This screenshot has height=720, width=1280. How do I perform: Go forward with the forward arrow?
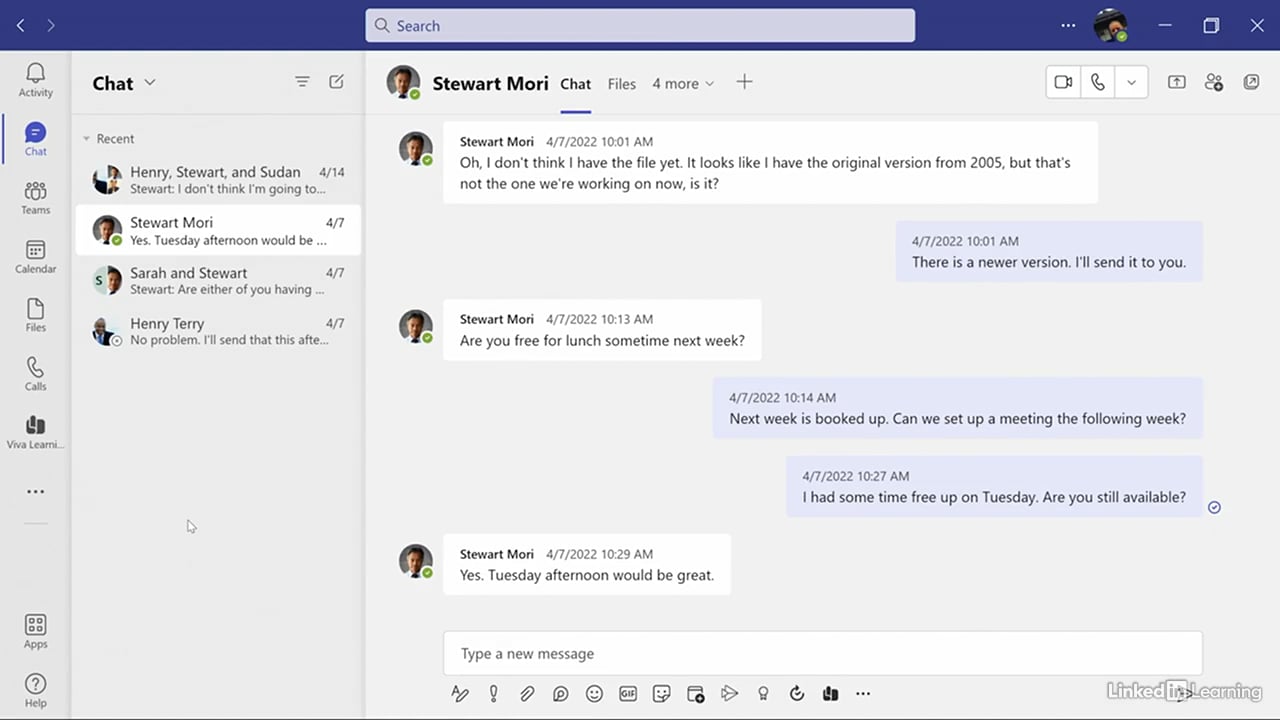[50, 25]
